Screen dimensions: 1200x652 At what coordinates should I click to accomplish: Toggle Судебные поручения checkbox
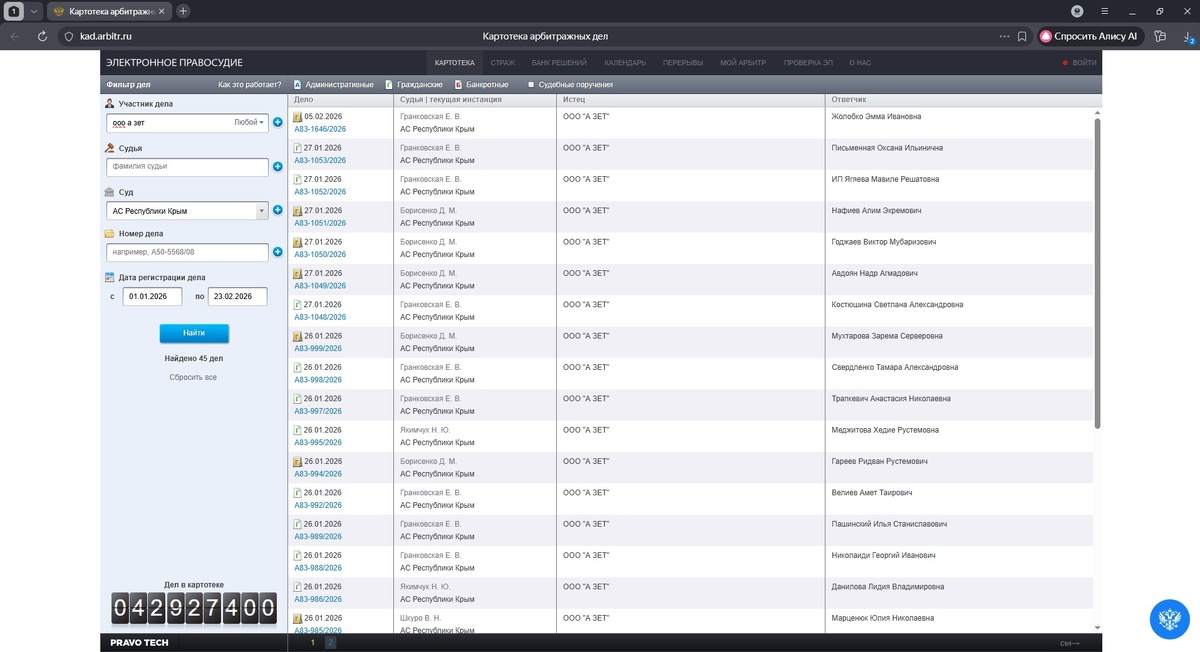tap(531, 85)
